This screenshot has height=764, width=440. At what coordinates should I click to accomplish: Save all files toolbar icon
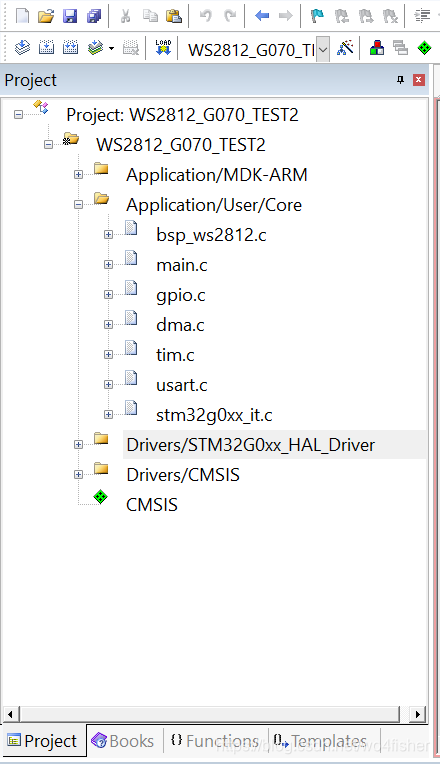click(94, 16)
